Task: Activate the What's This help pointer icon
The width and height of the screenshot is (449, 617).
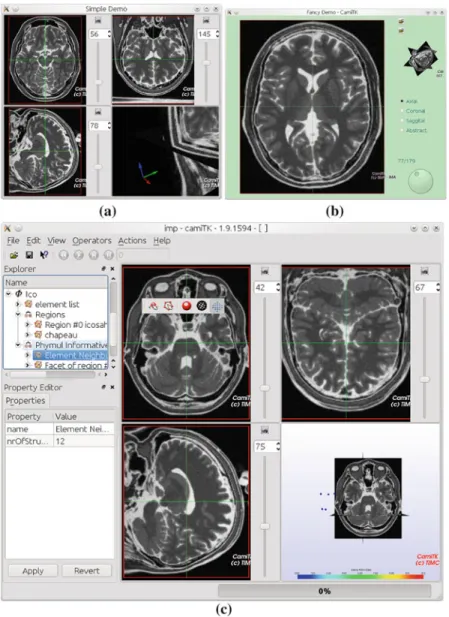Action: click(44, 255)
